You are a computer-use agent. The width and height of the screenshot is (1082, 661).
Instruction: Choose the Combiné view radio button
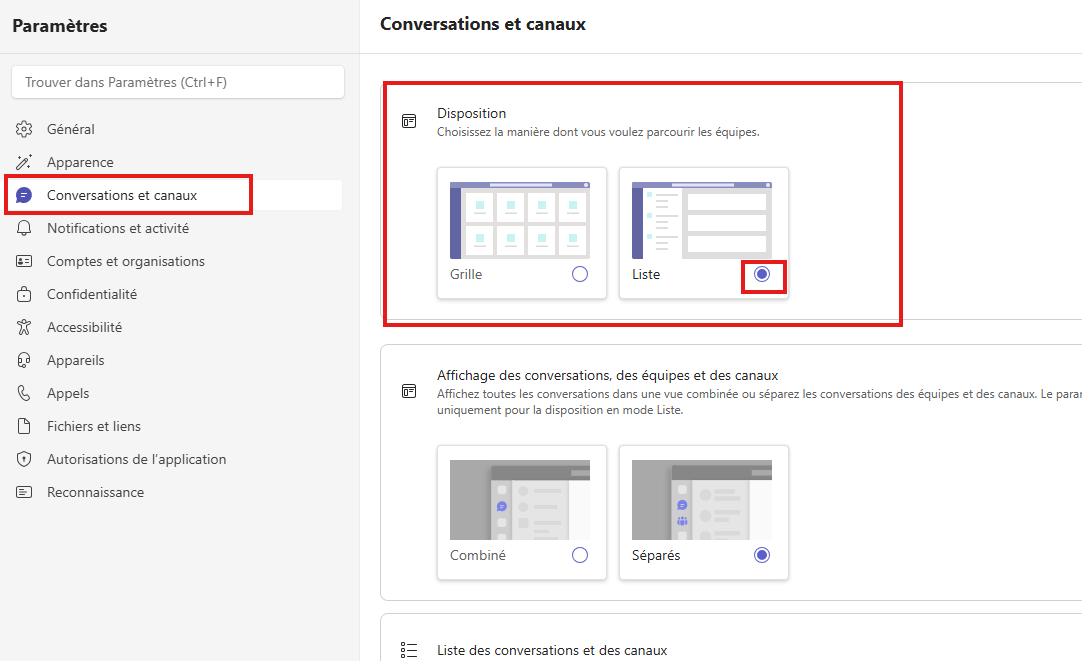580,555
